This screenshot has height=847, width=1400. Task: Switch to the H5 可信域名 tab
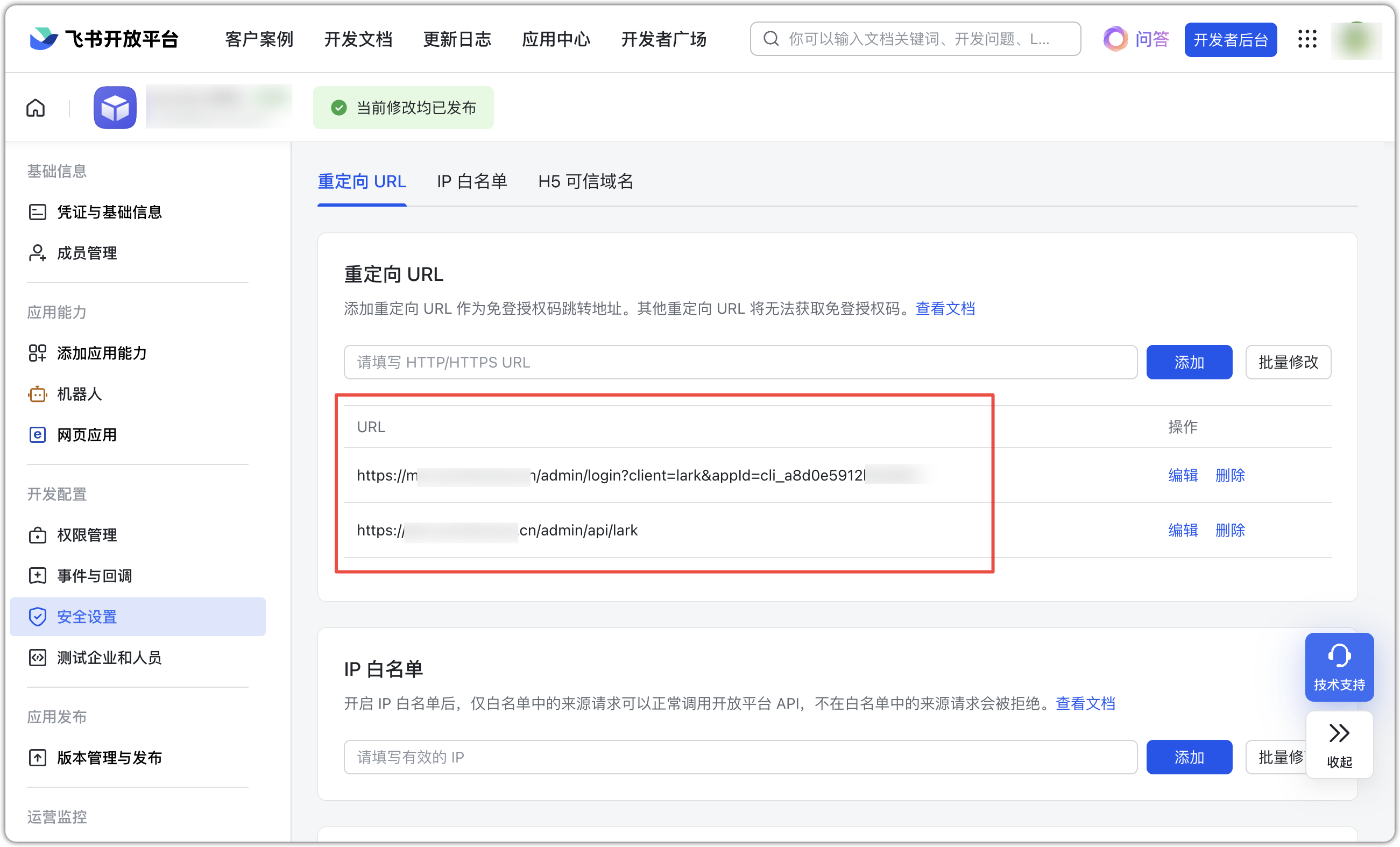click(x=585, y=181)
